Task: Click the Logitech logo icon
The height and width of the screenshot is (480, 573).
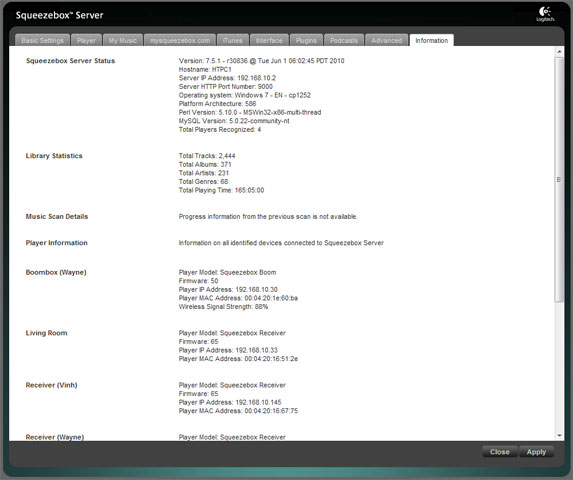Action: point(545,14)
